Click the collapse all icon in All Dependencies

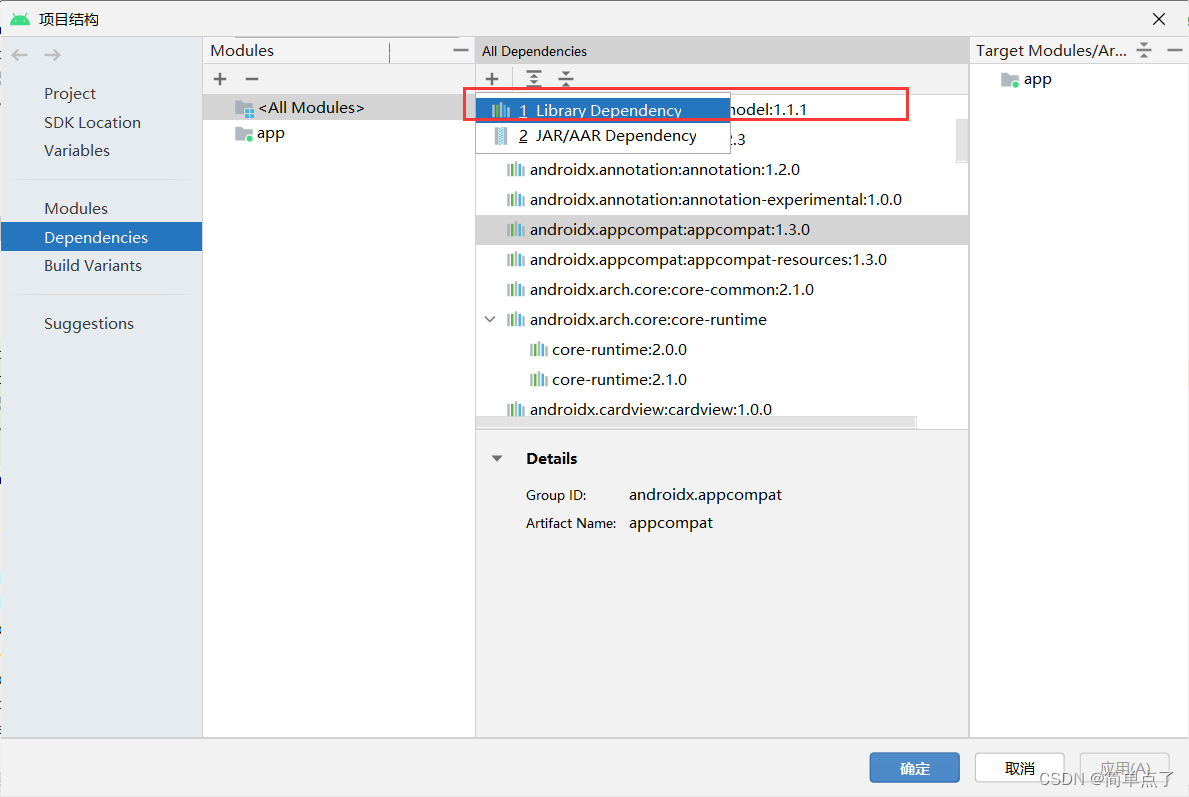tap(565, 78)
